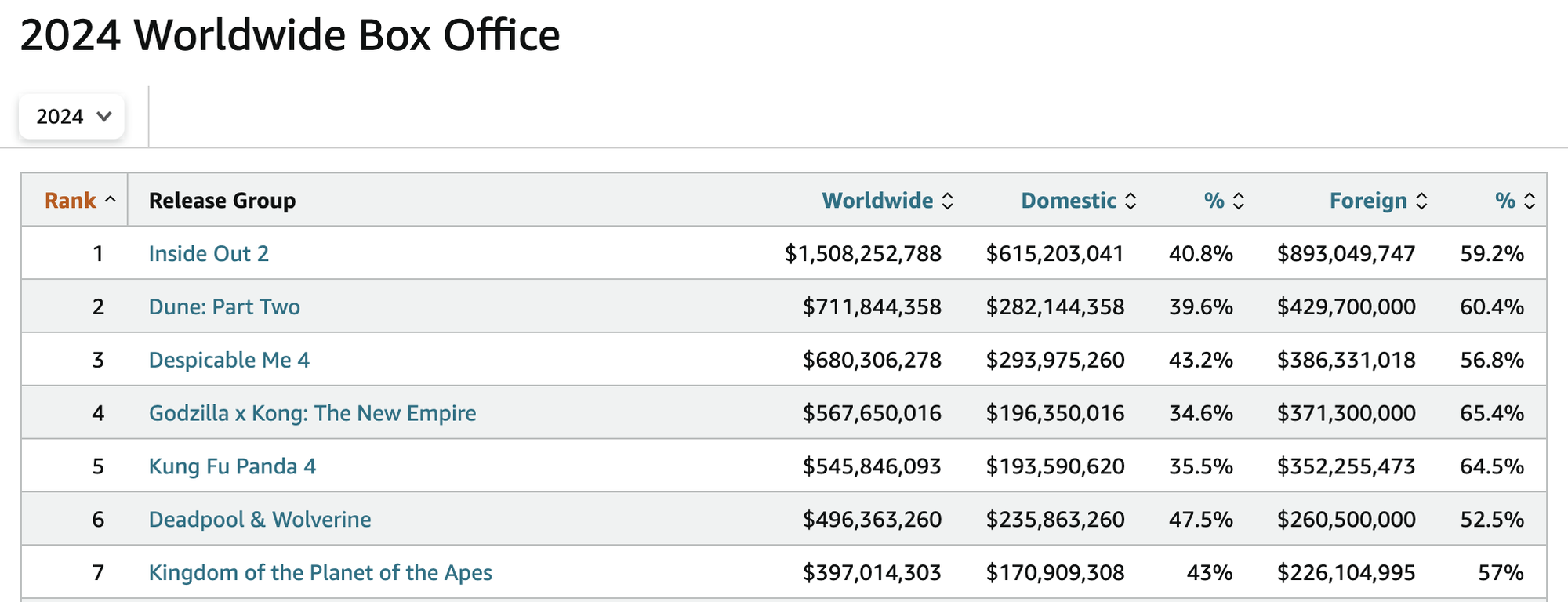Select domestic value $293,975,260
Viewport: 1568px width, 602px height.
point(1055,361)
